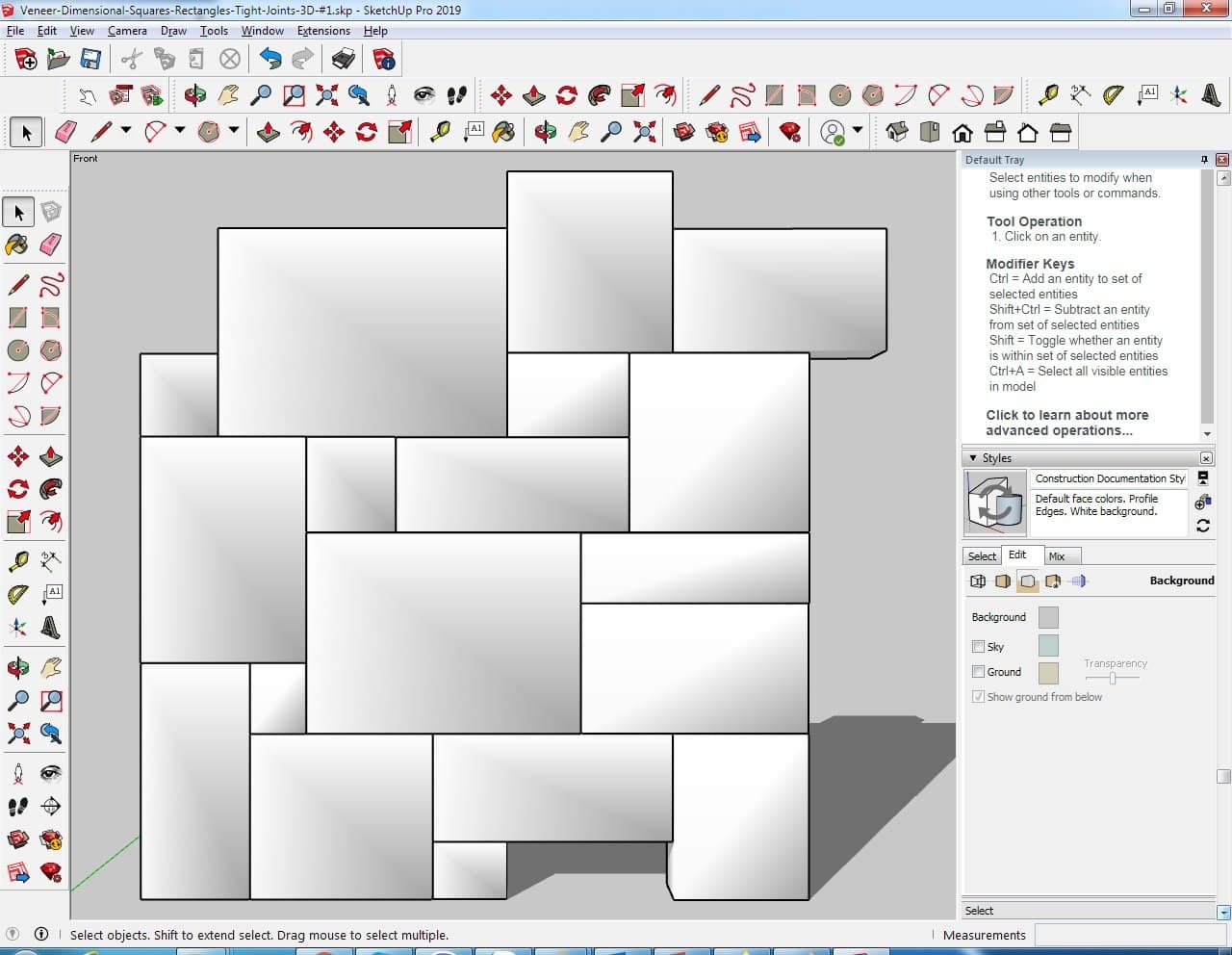
Task: Collapse the Styles panel triangle
Action: [x=972, y=458]
